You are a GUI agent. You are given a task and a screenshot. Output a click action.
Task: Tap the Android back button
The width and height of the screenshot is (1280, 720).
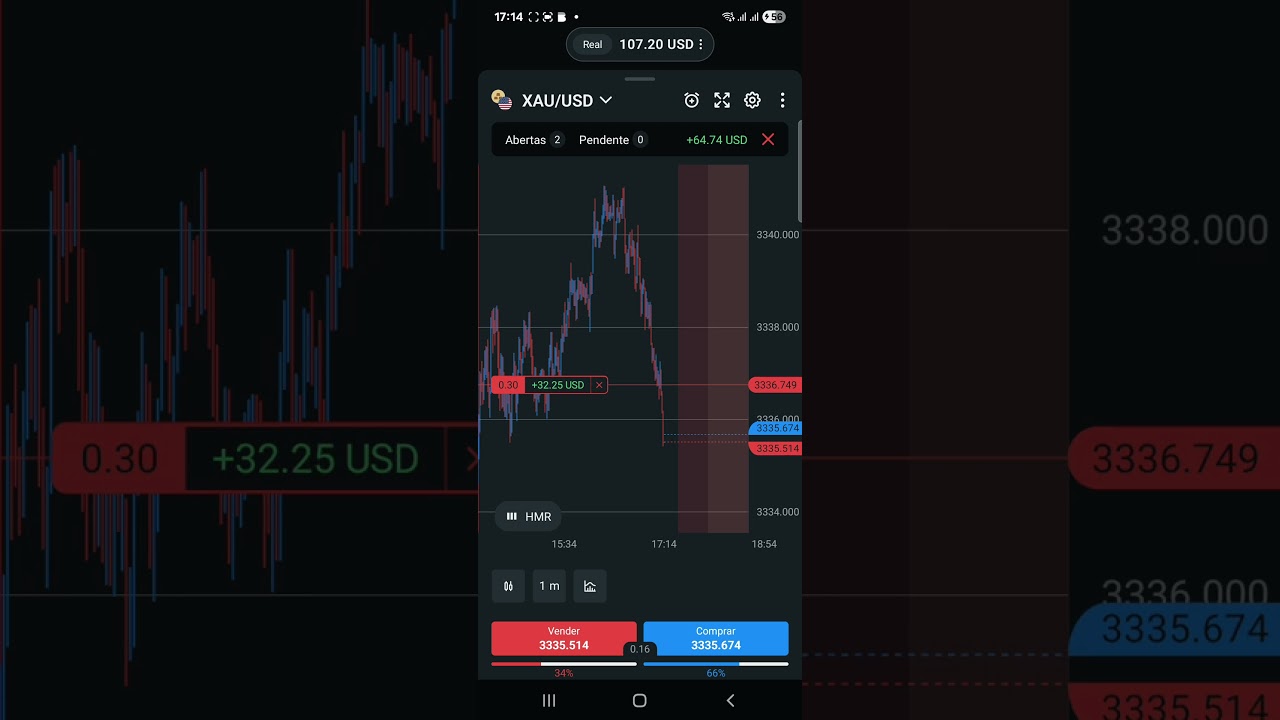pyautogui.click(x=730, y=701)
